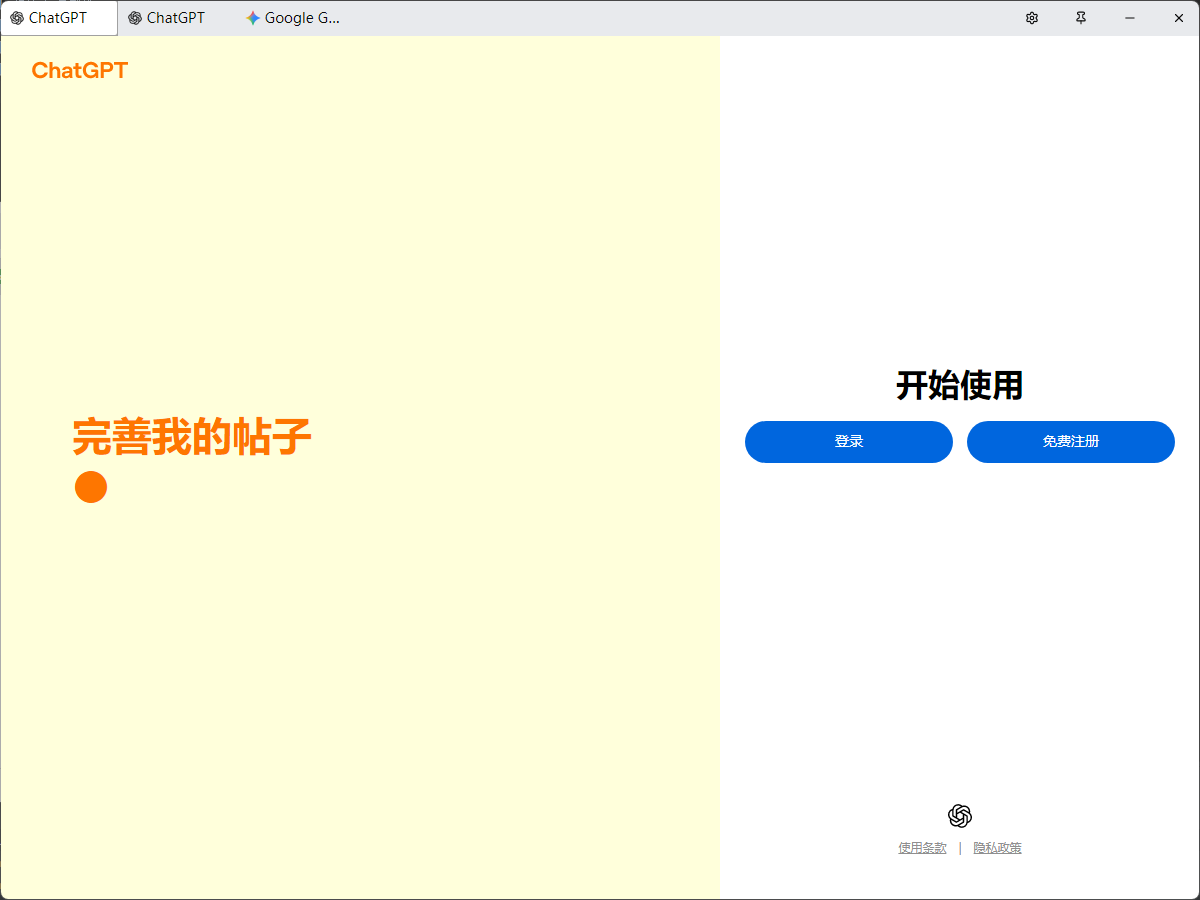Click the 开始使用 heading
Viewport: 1200px width, 900px height.
(x=959, y=385)
